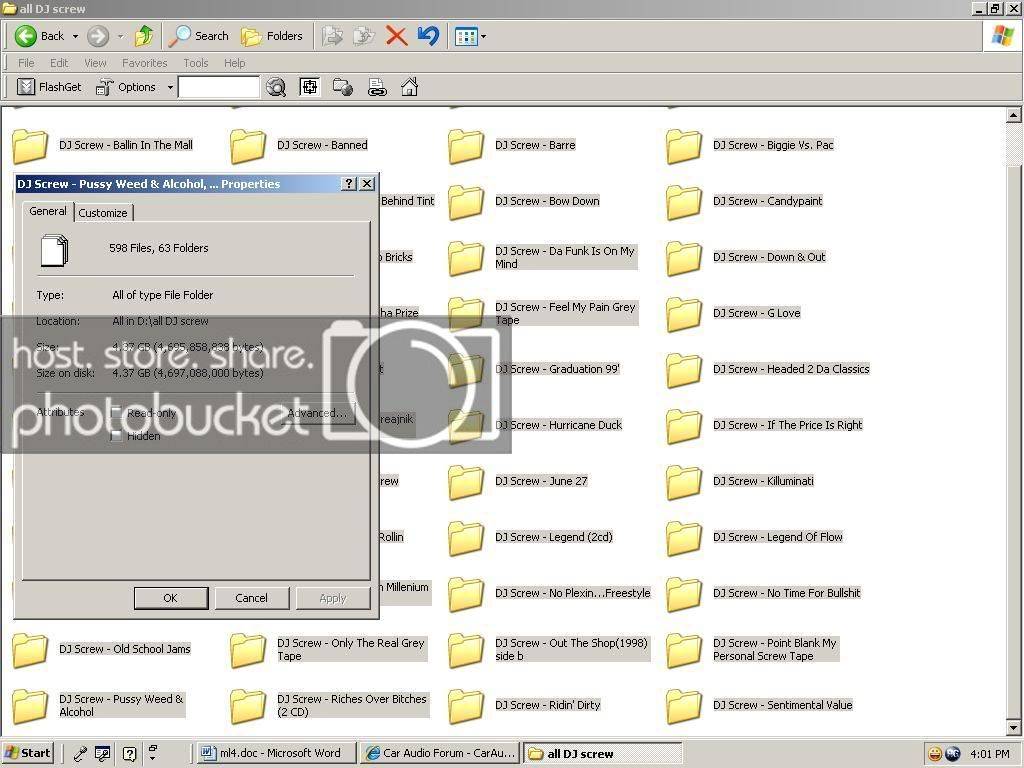Image resolution: width=1024 pixels, height=768 pixels.
Task: Click the blue Undo arrow icon
Action: click(428, 36)
